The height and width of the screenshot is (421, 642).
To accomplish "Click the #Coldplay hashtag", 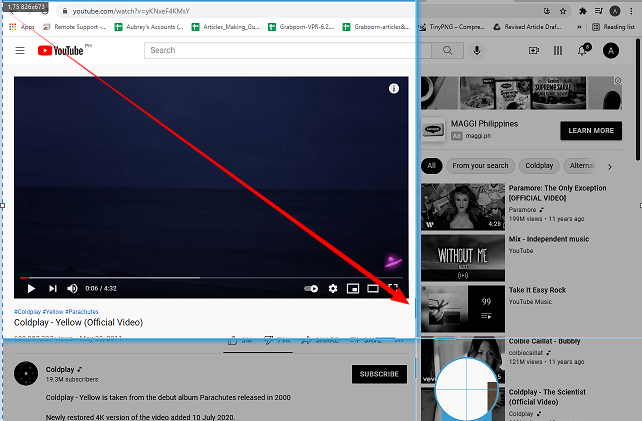I will 27,312.
